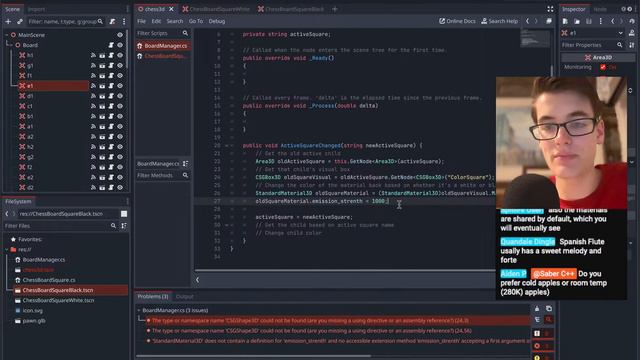Open the script attached to node a2
The height and width of the screenshot is (360, 640).
pos(111,137)
